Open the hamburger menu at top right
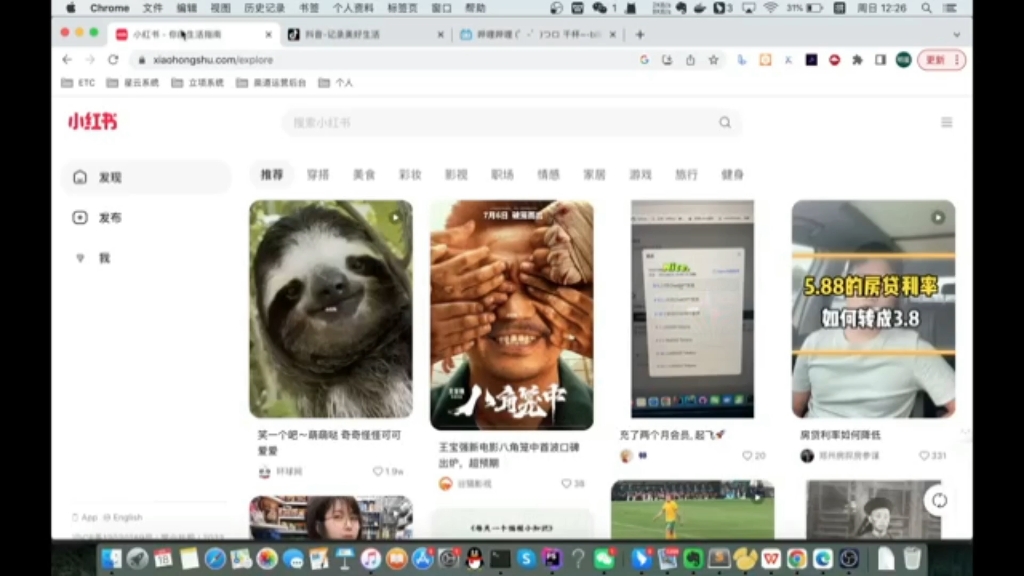The image size is (1024, 576). click(x=946, y=122)
